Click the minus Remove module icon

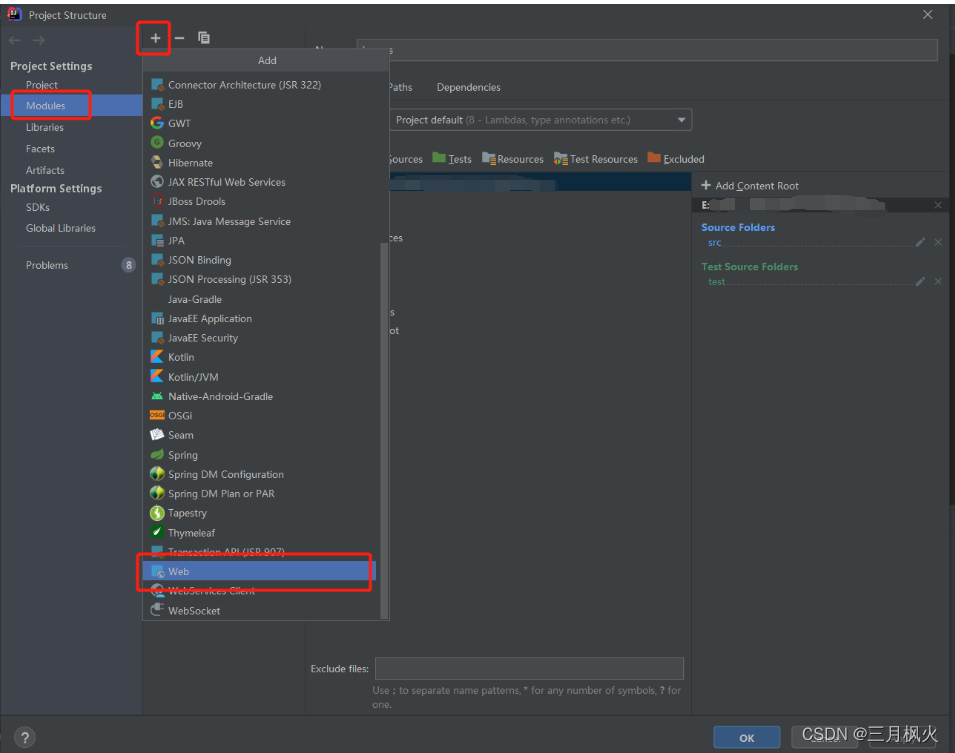[180, 38]
